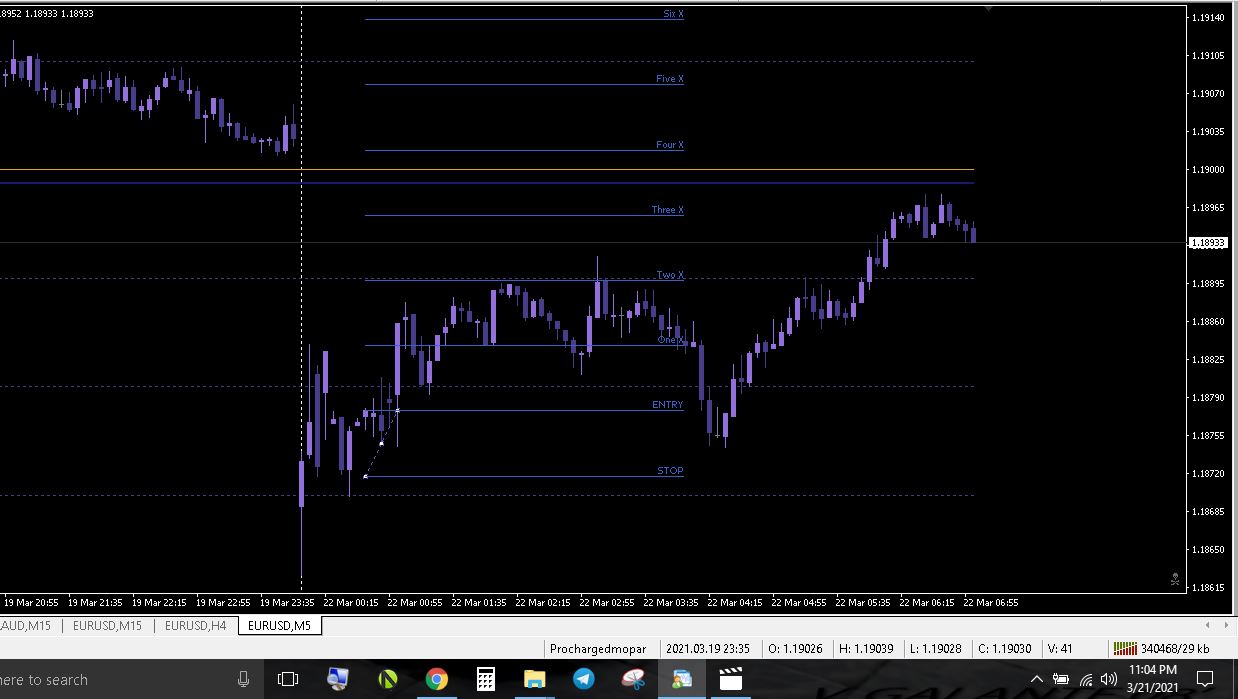
Task: Click the chart shift triangle marker at the top
Action: (988, 9)
